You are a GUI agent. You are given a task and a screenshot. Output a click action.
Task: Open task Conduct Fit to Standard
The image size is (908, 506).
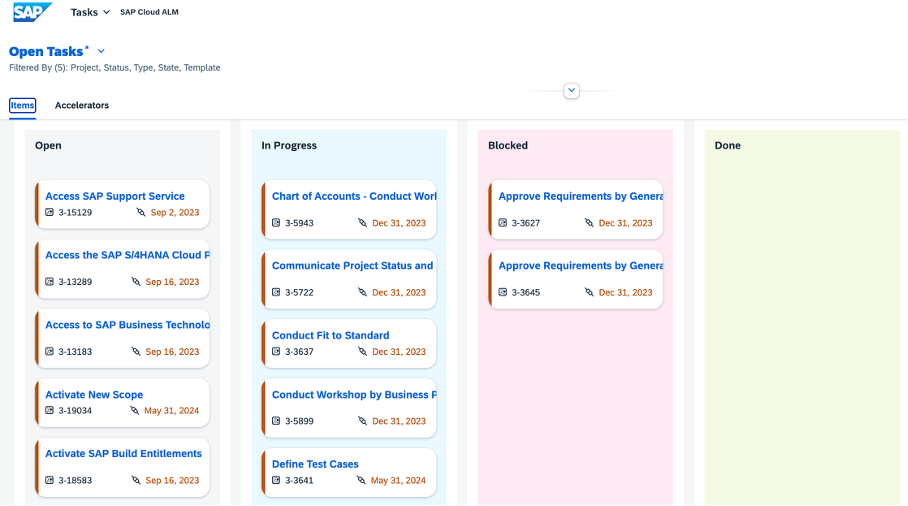[x=331, y=335]
